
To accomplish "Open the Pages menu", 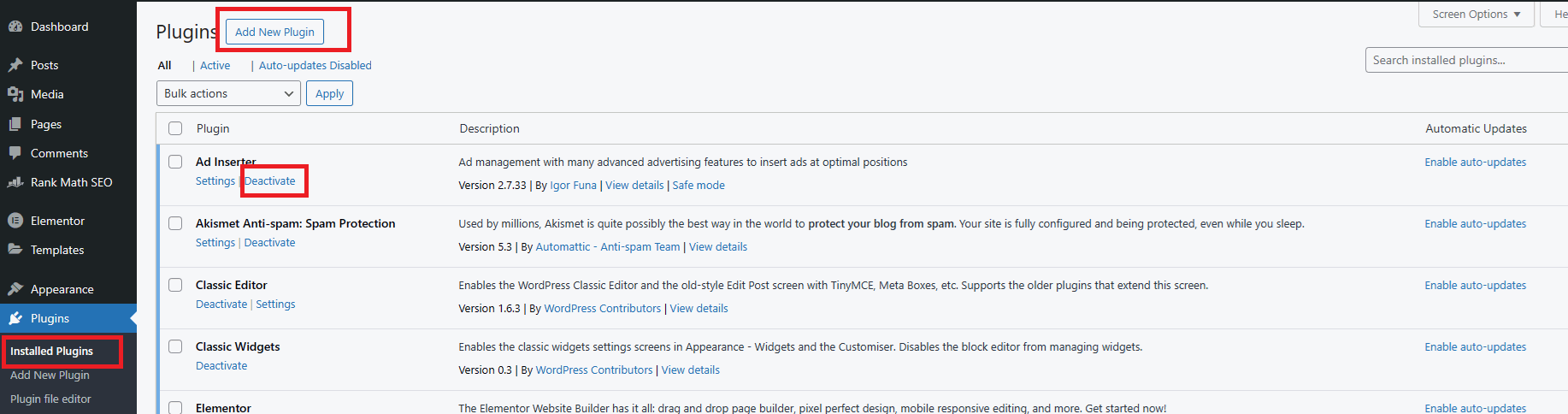I will [46, 124].
